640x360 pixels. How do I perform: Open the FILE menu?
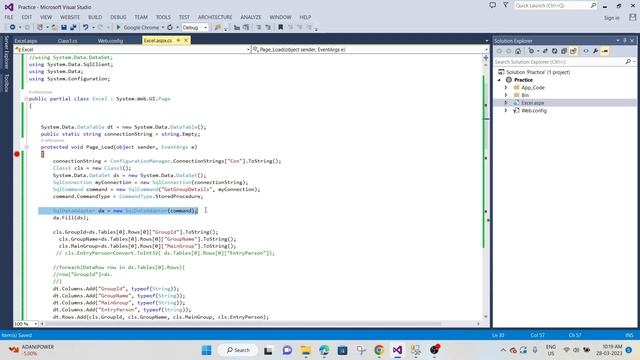tap(9, 17)
